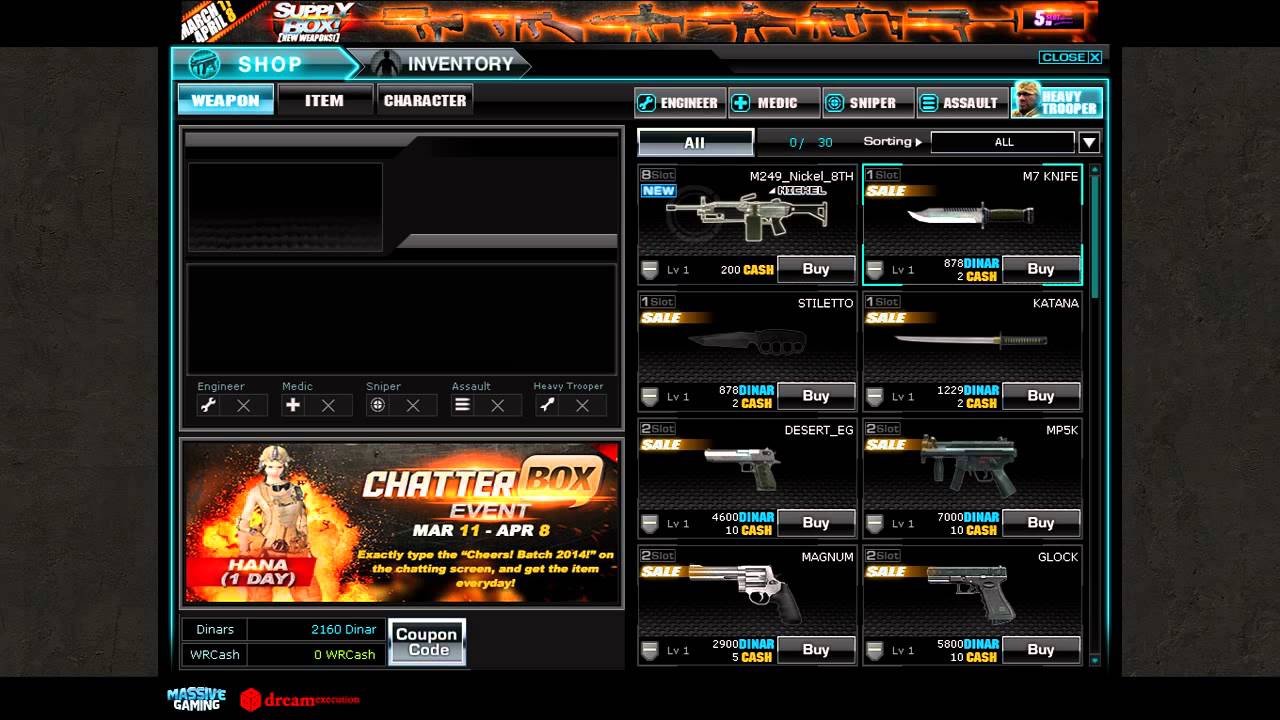Select the Item category tab
Image resolution: width=1280 pixels, height=720 pixels.
coord(324,100)
